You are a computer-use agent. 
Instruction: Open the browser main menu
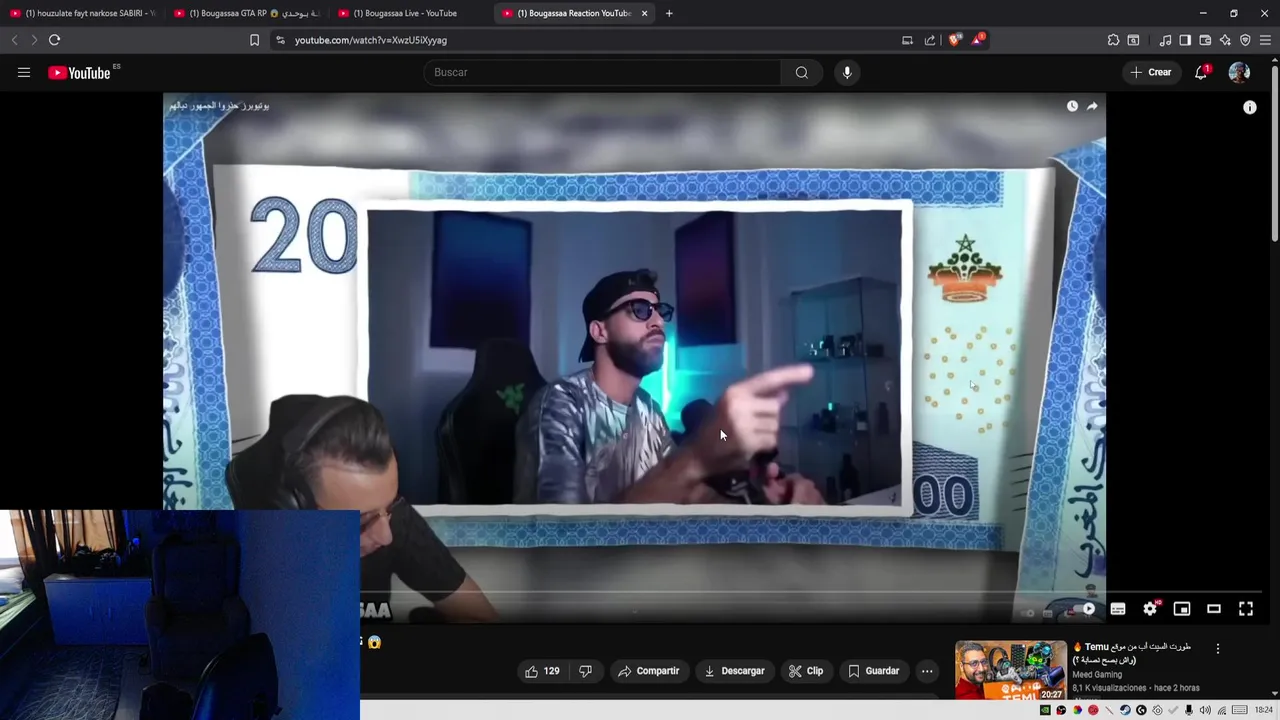click(1266, 40)
